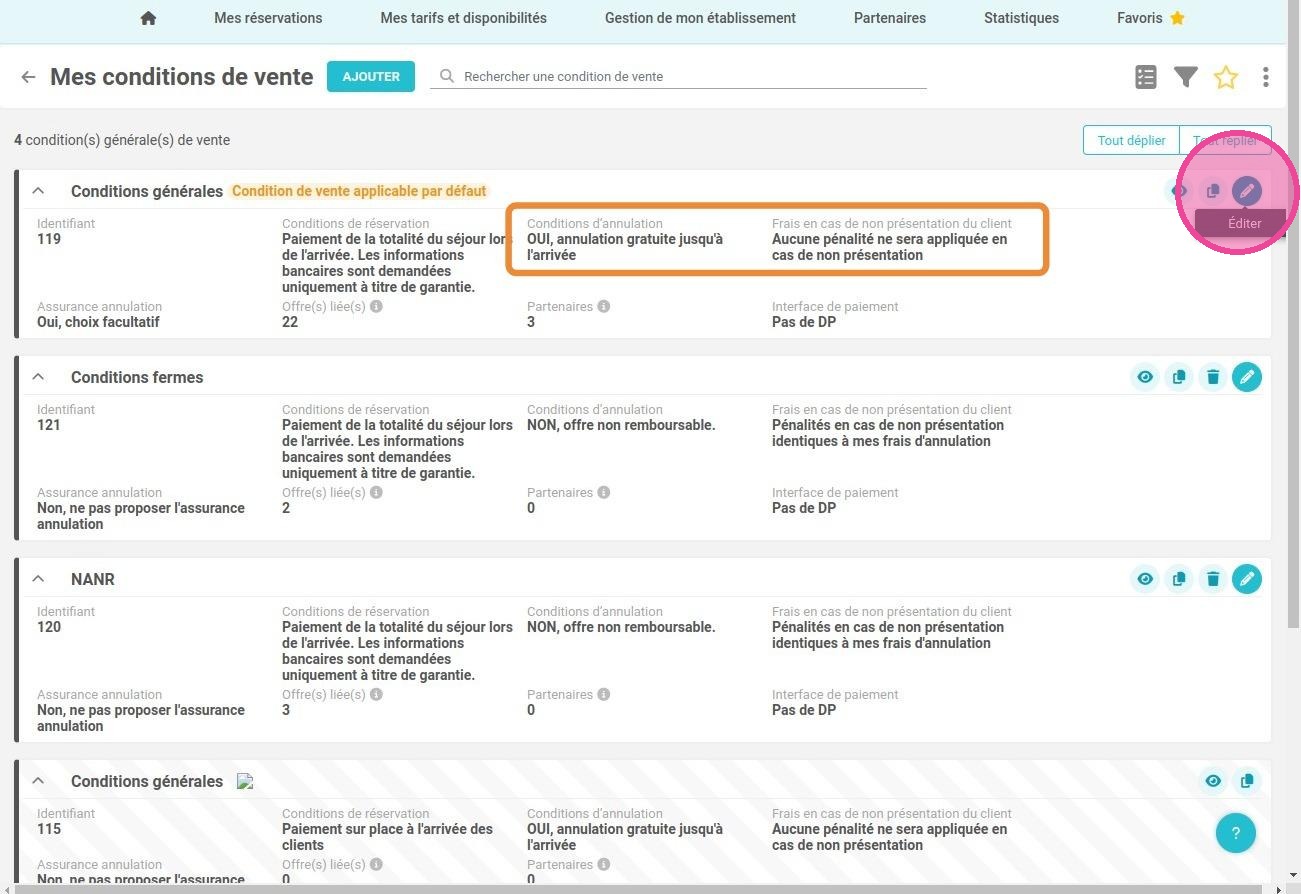Show Offre(s) liée(s) info for Conditions fermes
The height and width of the screenshot is (894, 1301).
(x=376, y=493)
